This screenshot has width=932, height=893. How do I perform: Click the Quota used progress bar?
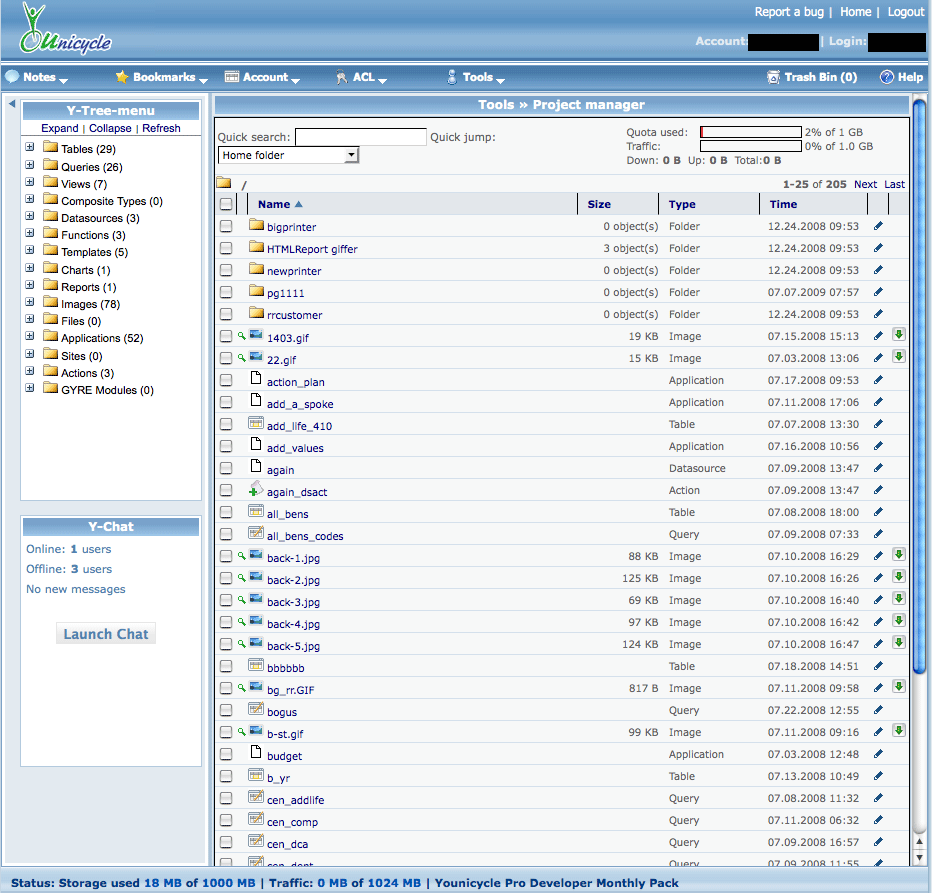click(x=750, y=132)
